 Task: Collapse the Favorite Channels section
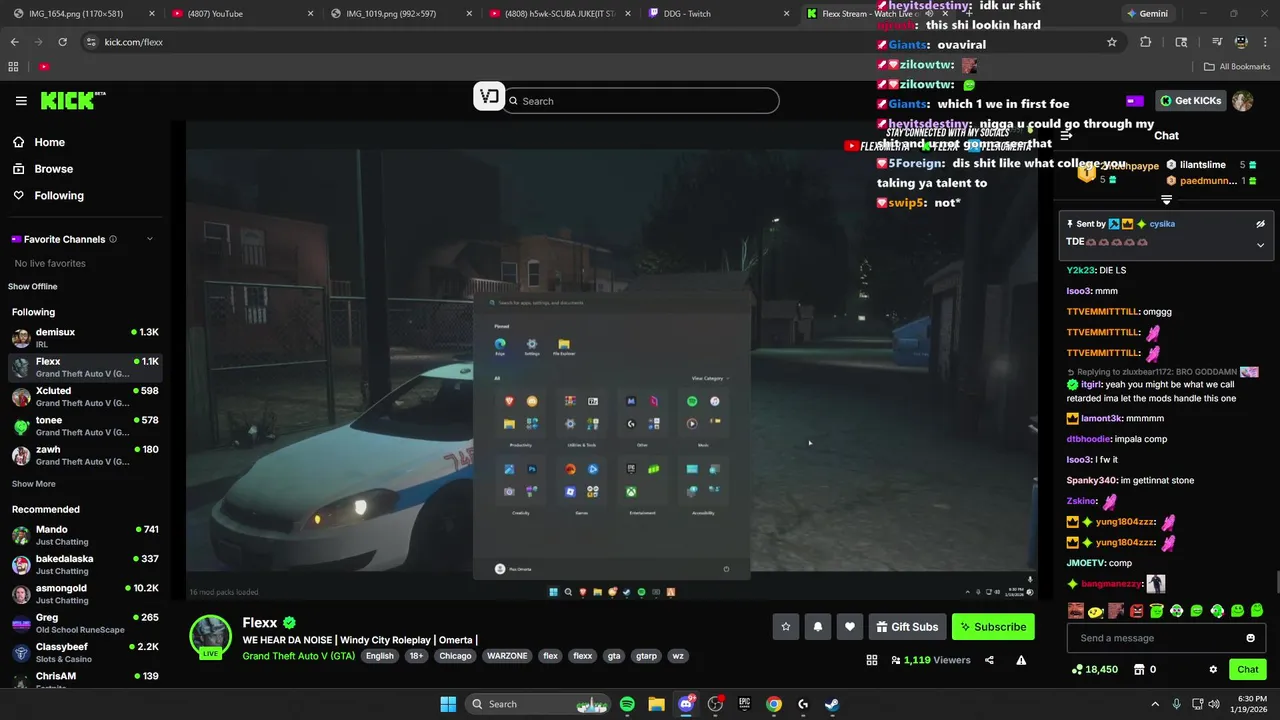click(x=150, y=239)
